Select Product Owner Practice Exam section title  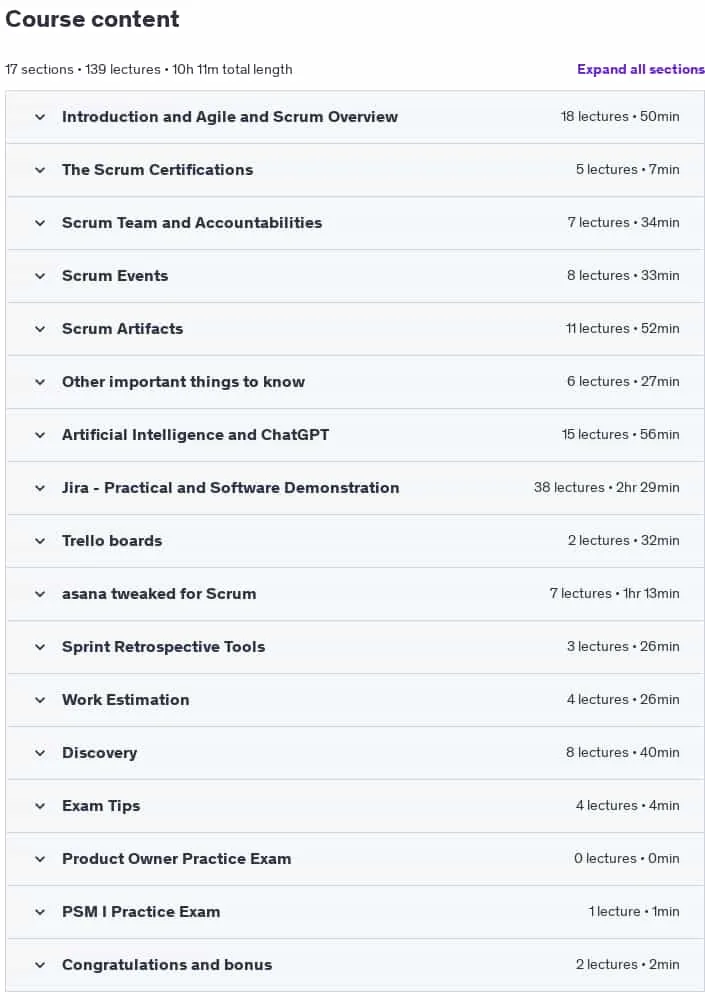177,859
